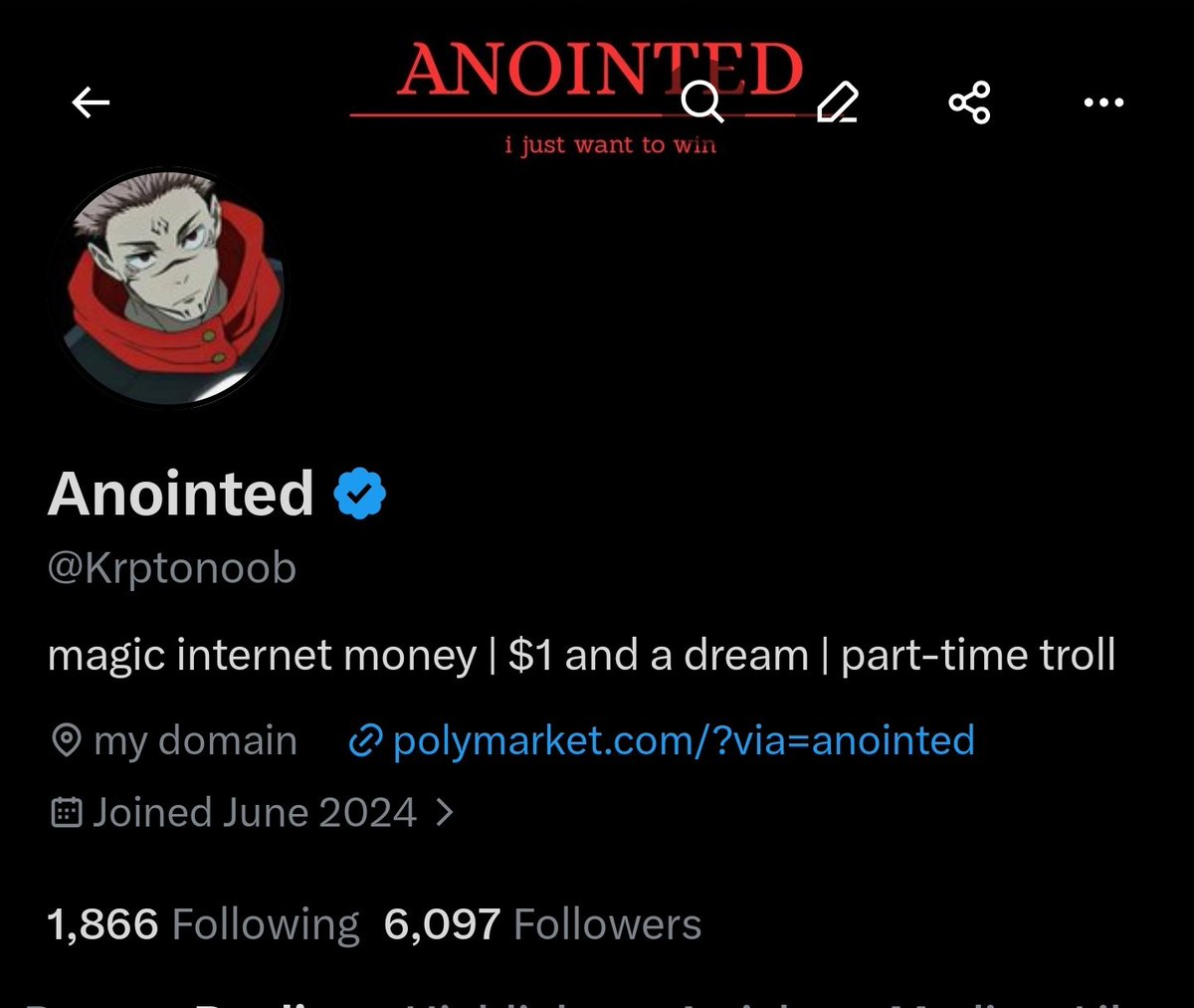The width and height of the screenshot is (1194, 1008).
Task: Open the three-dot more options menu
Action: [x=1103, y=101]
